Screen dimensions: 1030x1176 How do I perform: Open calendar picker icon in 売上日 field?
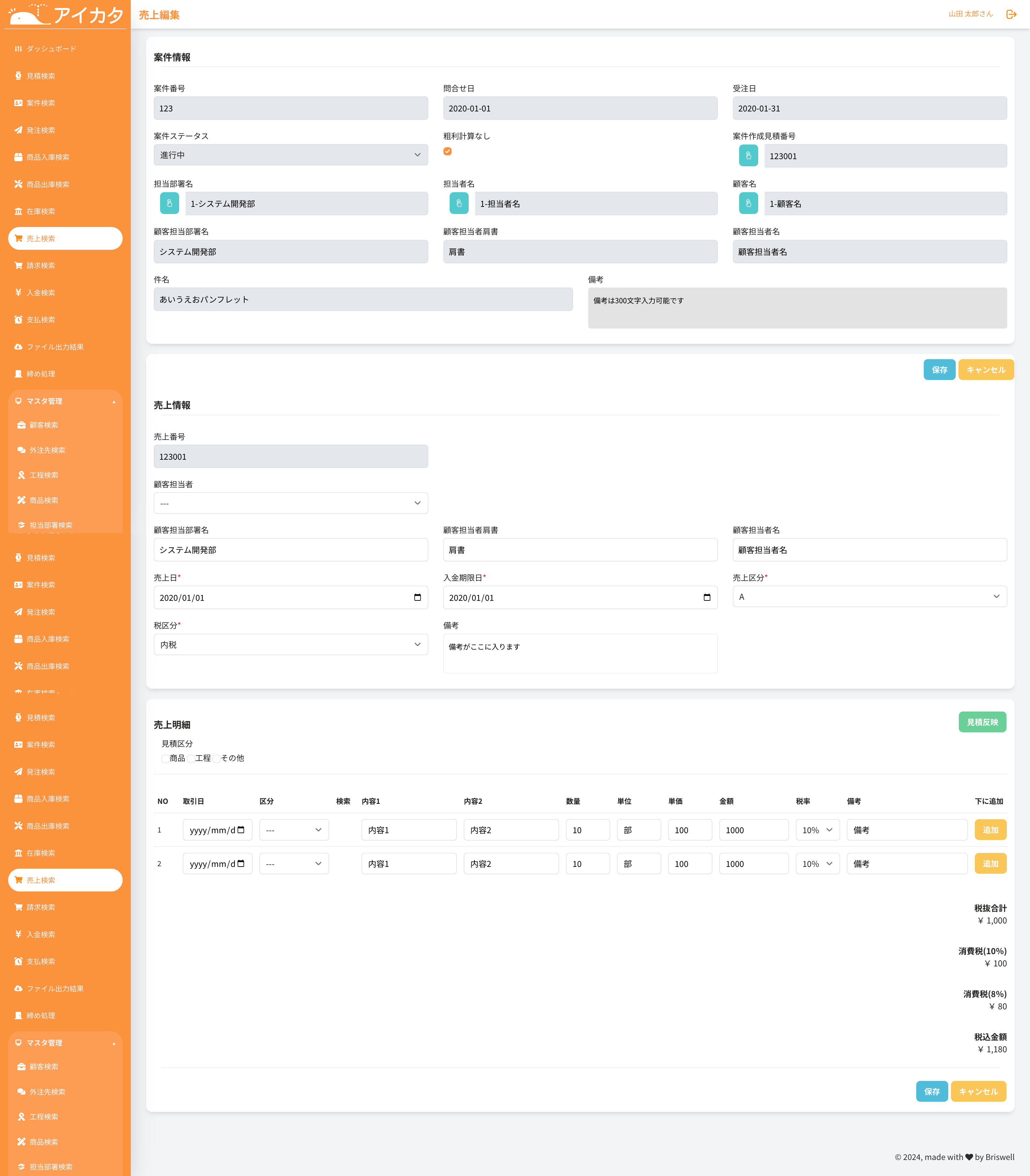pos(417,597)
